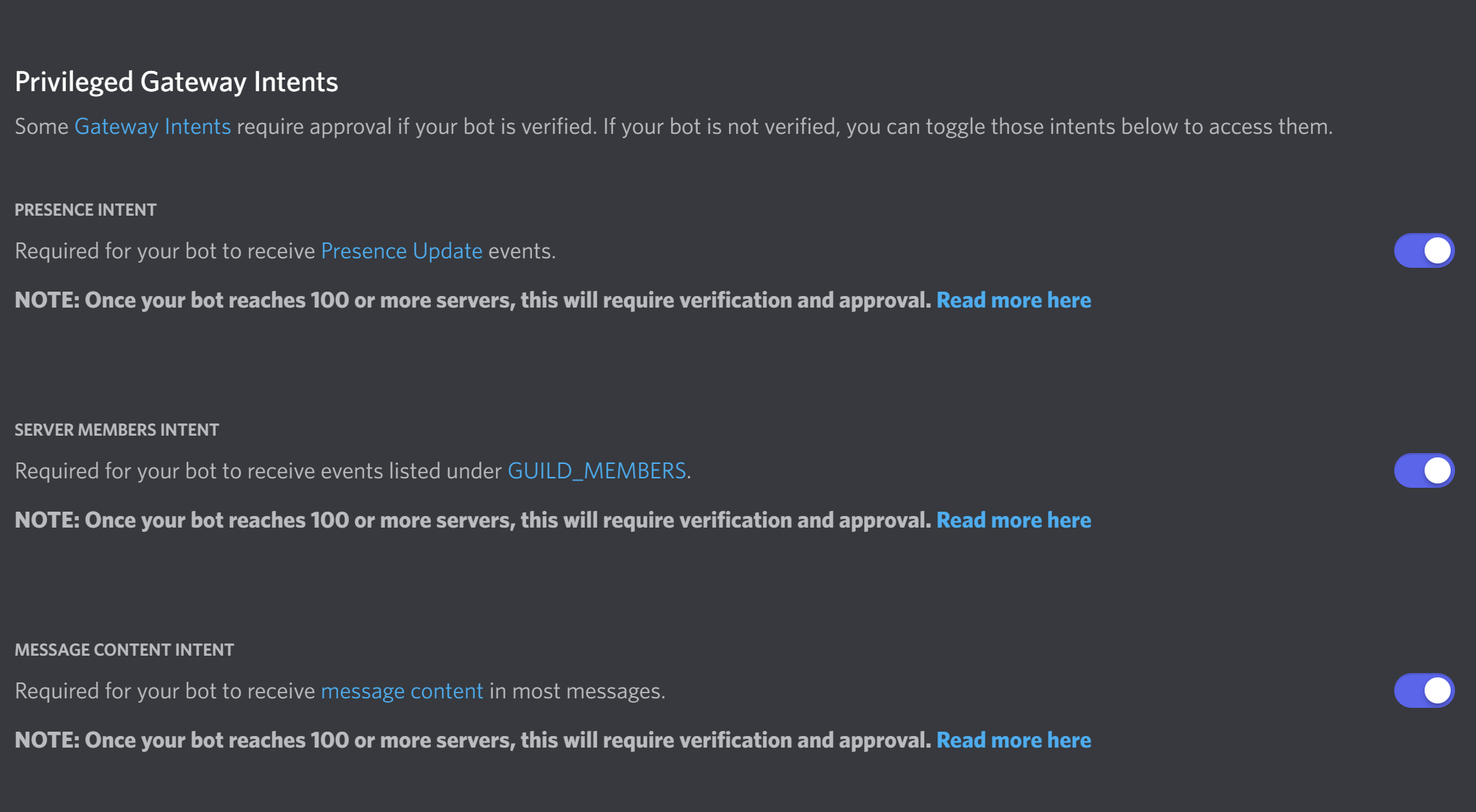Click the MESSAGE CONTENT INTENT section label
The height and width of the screenshot is (812, 1476).
pos(125,650)
